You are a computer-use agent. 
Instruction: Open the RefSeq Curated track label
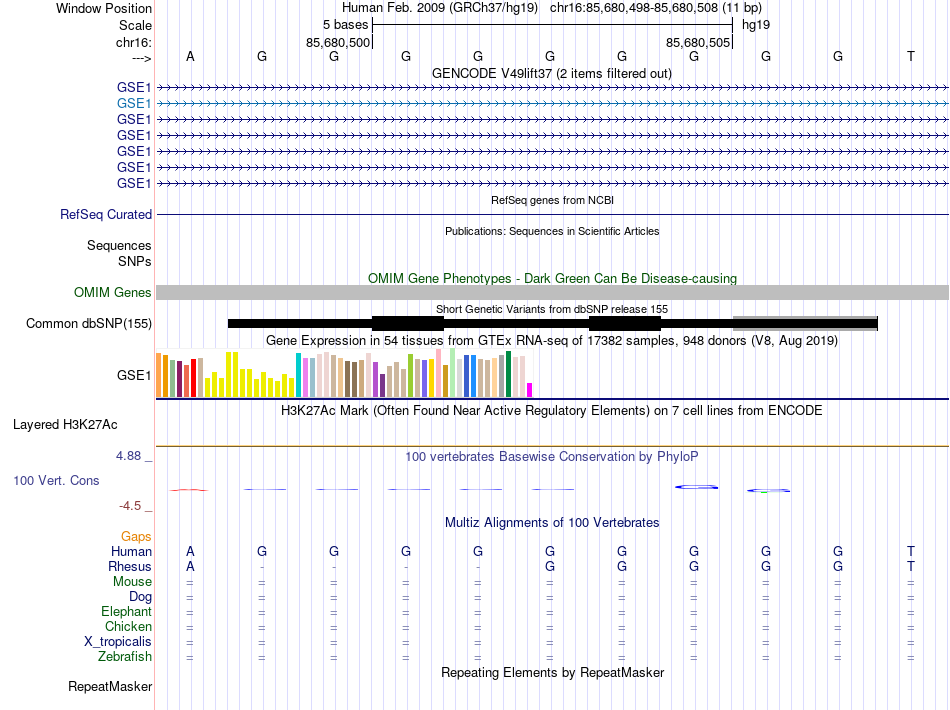click(x=106, y=214)
